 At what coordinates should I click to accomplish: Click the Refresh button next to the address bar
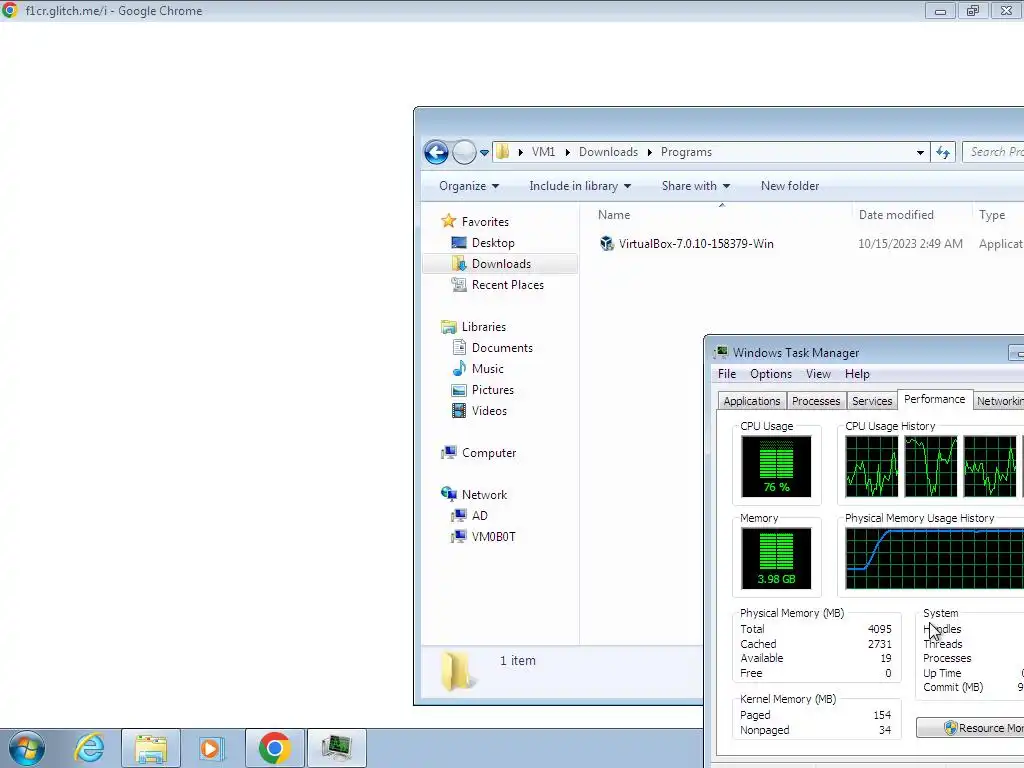[x=942, y=152]
